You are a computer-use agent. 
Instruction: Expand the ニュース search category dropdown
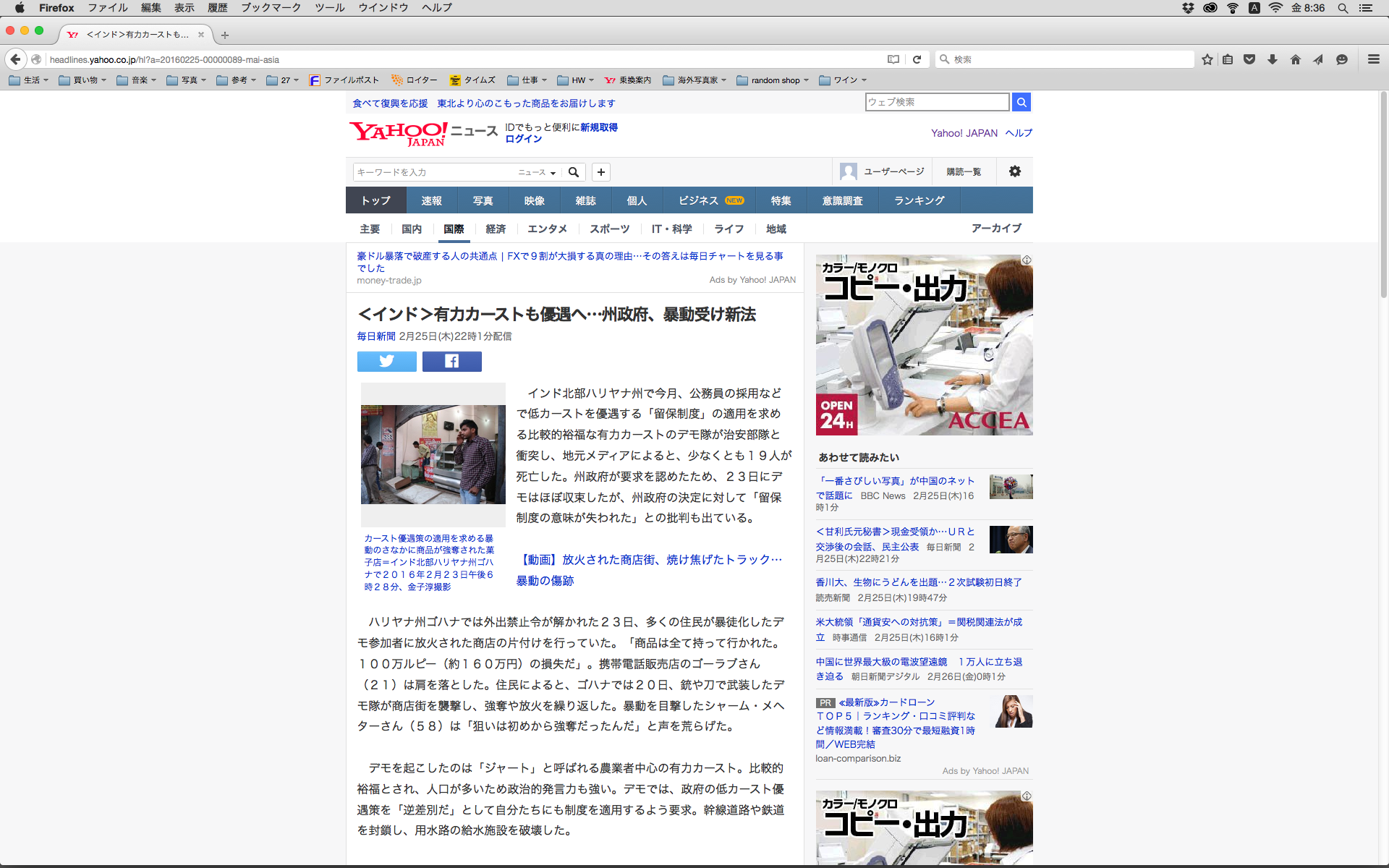click(537, 172)
